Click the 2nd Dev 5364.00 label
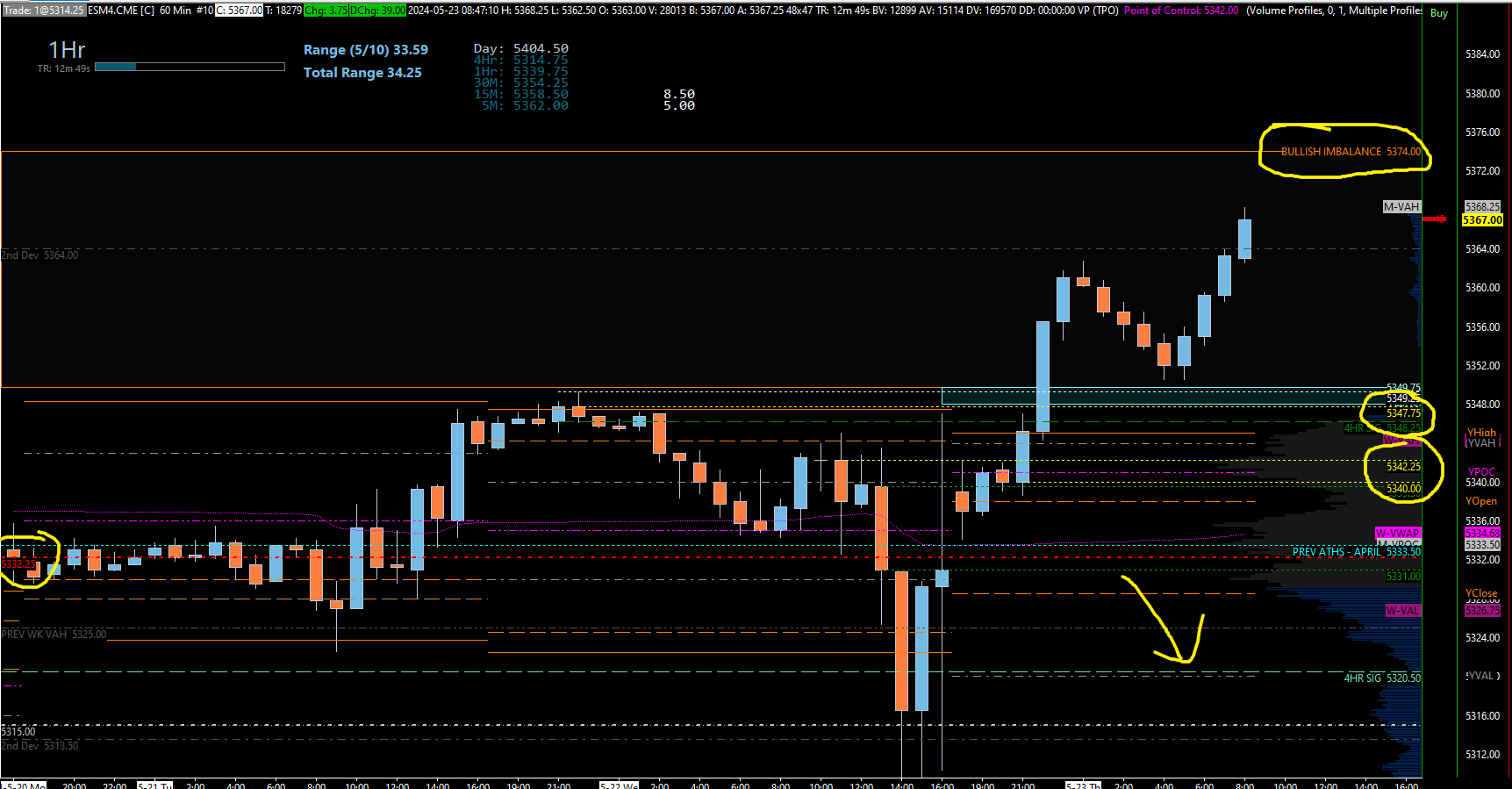The width and height of the screenshot is (1512, 789). [x=40, y=255]
